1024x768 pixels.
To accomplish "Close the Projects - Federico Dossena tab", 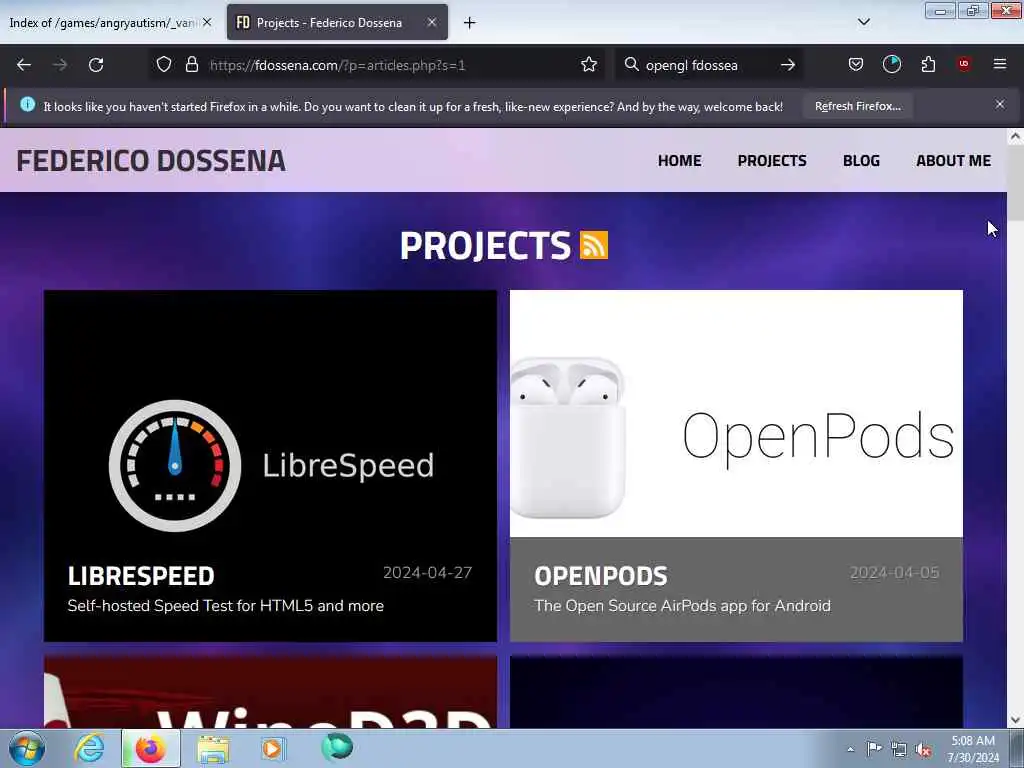I will pos(432,22).
